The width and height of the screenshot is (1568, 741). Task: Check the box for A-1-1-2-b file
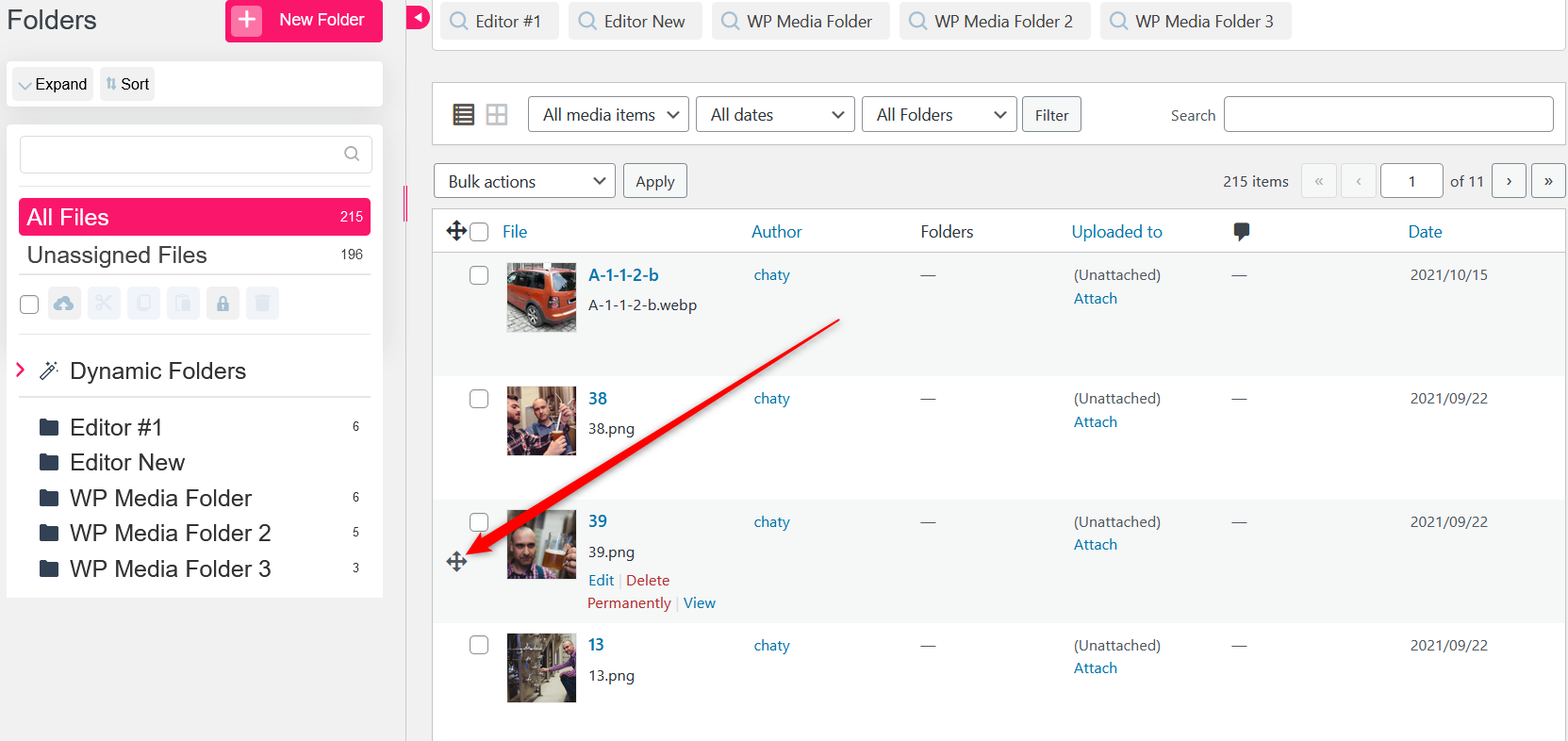pyautogui.click(x=479, y=275)
